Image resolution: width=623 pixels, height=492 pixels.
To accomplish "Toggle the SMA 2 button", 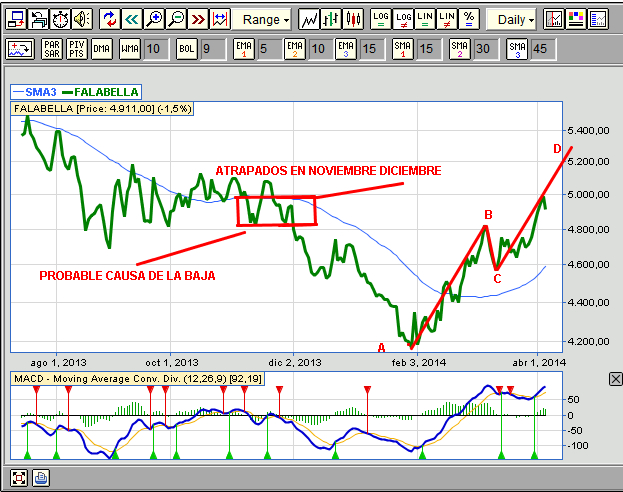I will coord(459,49).
